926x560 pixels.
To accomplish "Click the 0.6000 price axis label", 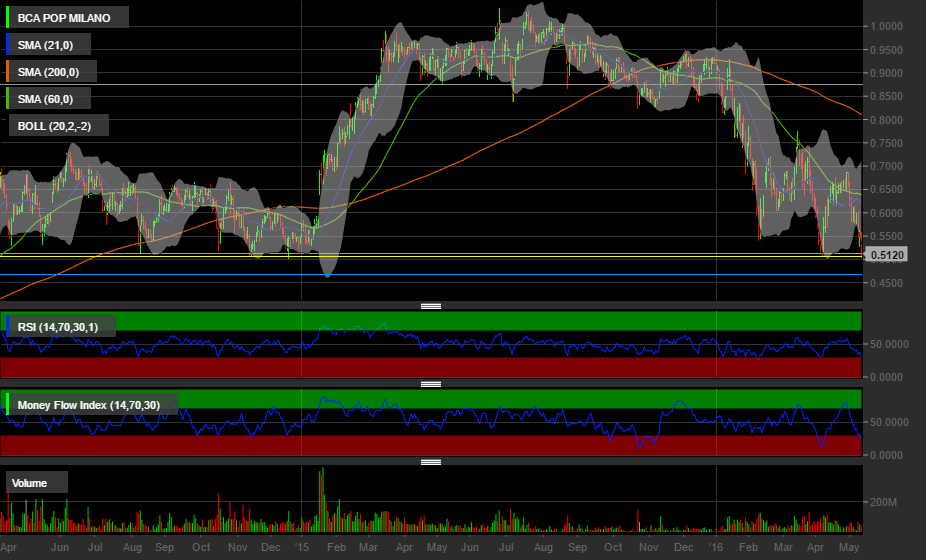I will (886, 213).
